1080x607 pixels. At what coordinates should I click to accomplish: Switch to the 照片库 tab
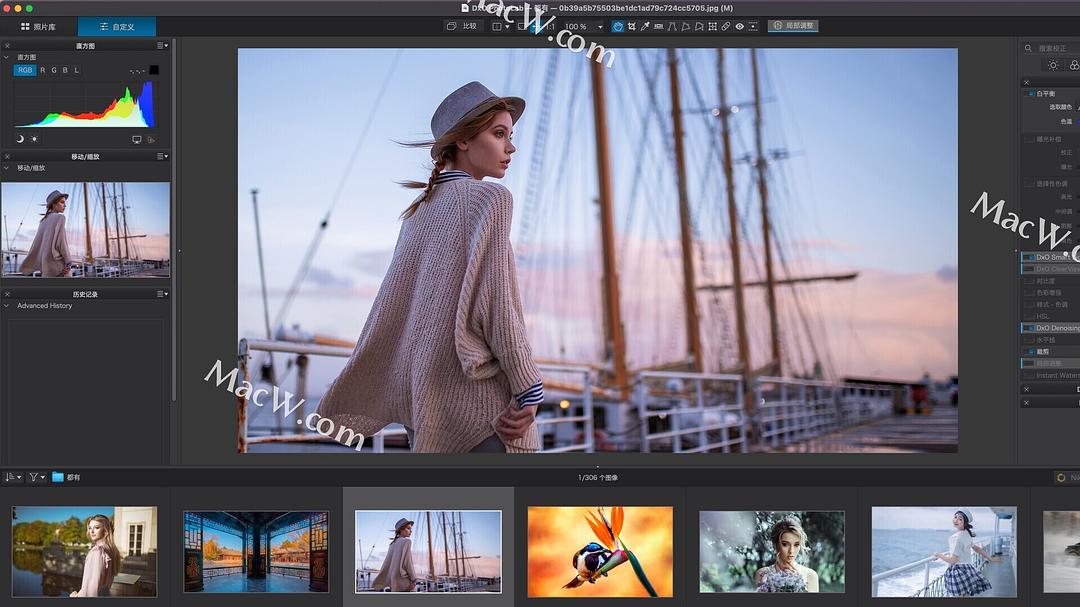pos(39,27)
